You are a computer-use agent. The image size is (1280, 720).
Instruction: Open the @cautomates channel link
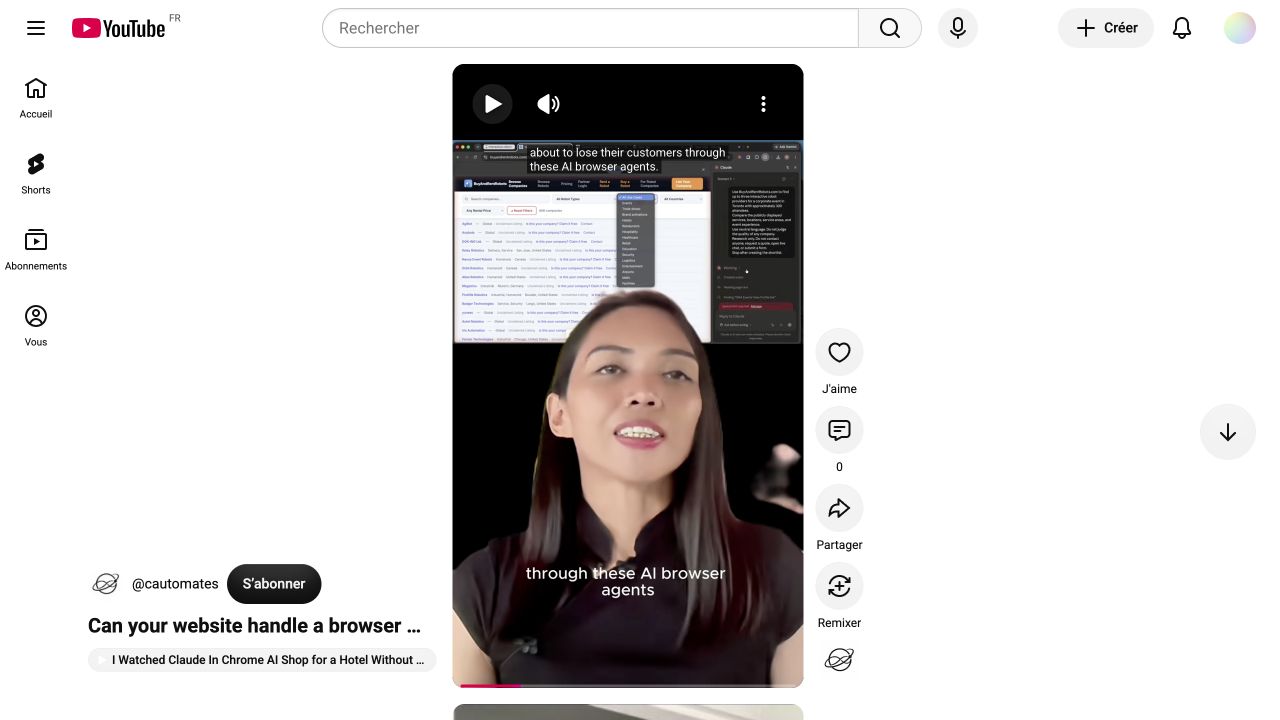pos(175,584)
